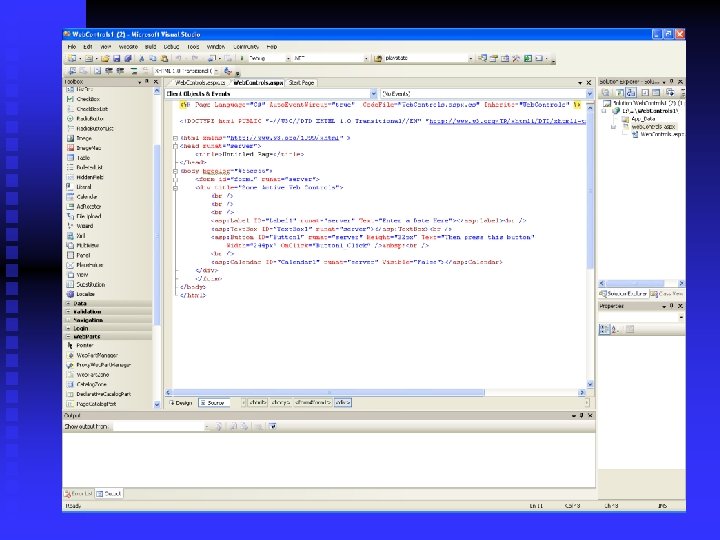
Task: Click the Show output from combo box
Action: click(159, 427)
